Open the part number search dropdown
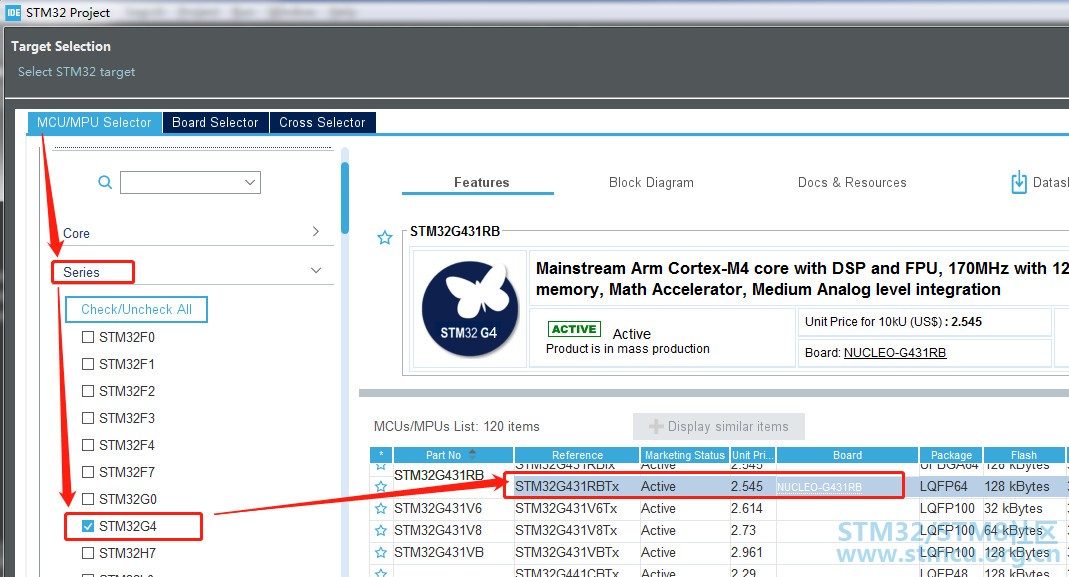 coord(250,182)
